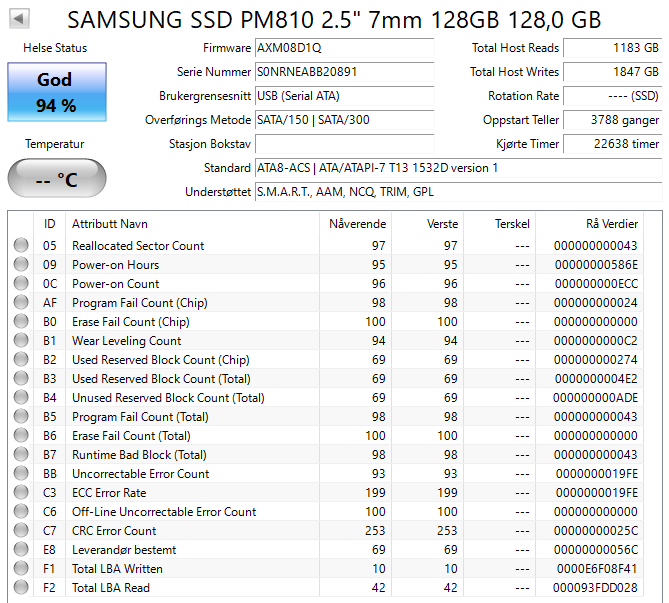The image size is (669, 603).
Task: Click the empty Stasjon Bokstav field
Action: click(x=345, y=144)
